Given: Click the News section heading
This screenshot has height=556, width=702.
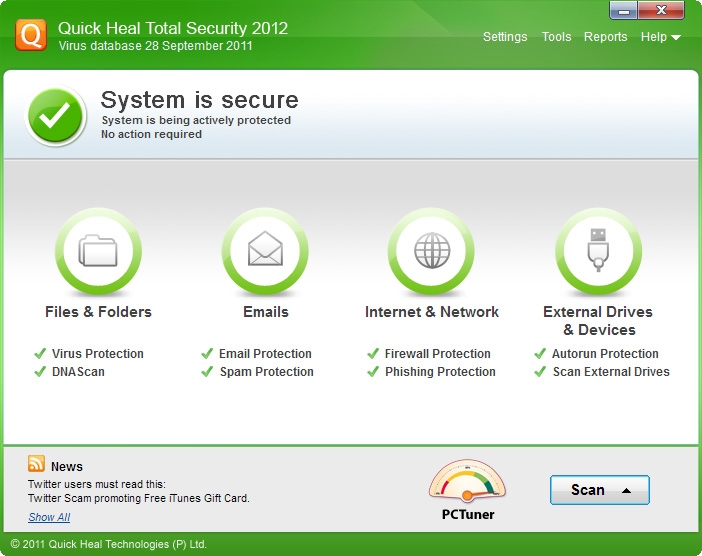Looking at the screenshot, I should coord(67,466).
